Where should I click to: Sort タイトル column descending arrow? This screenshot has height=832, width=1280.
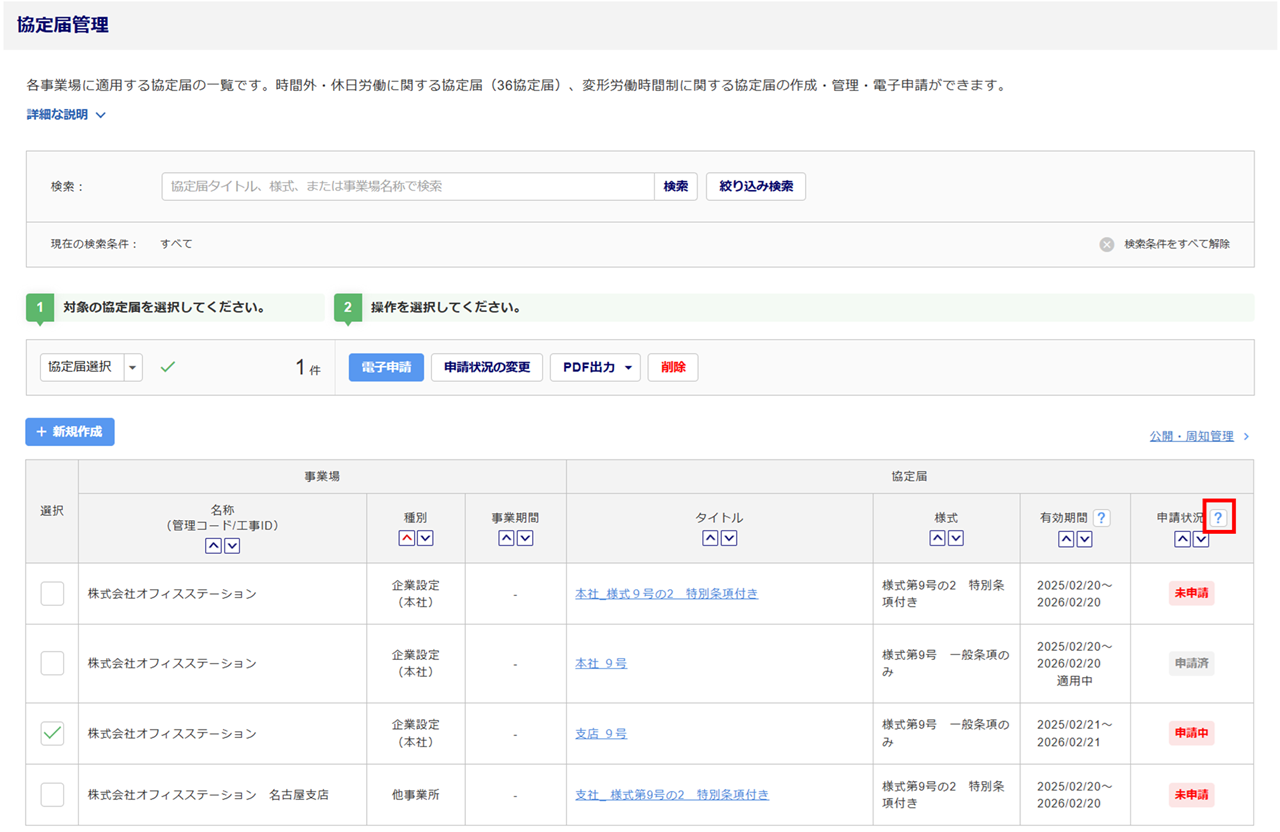pos(729,538)
